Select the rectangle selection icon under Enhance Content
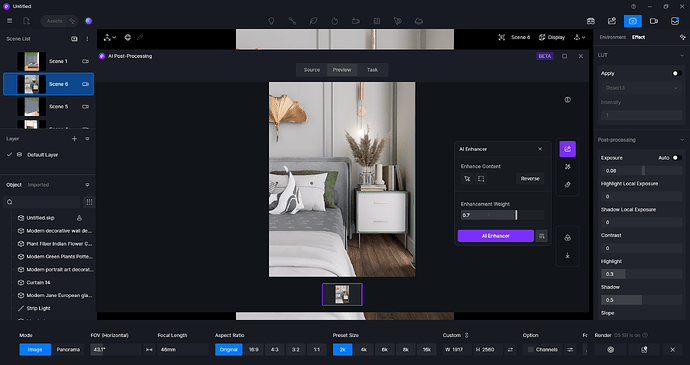The width and height of the screenshot is (690, 365). coord(481,179)
